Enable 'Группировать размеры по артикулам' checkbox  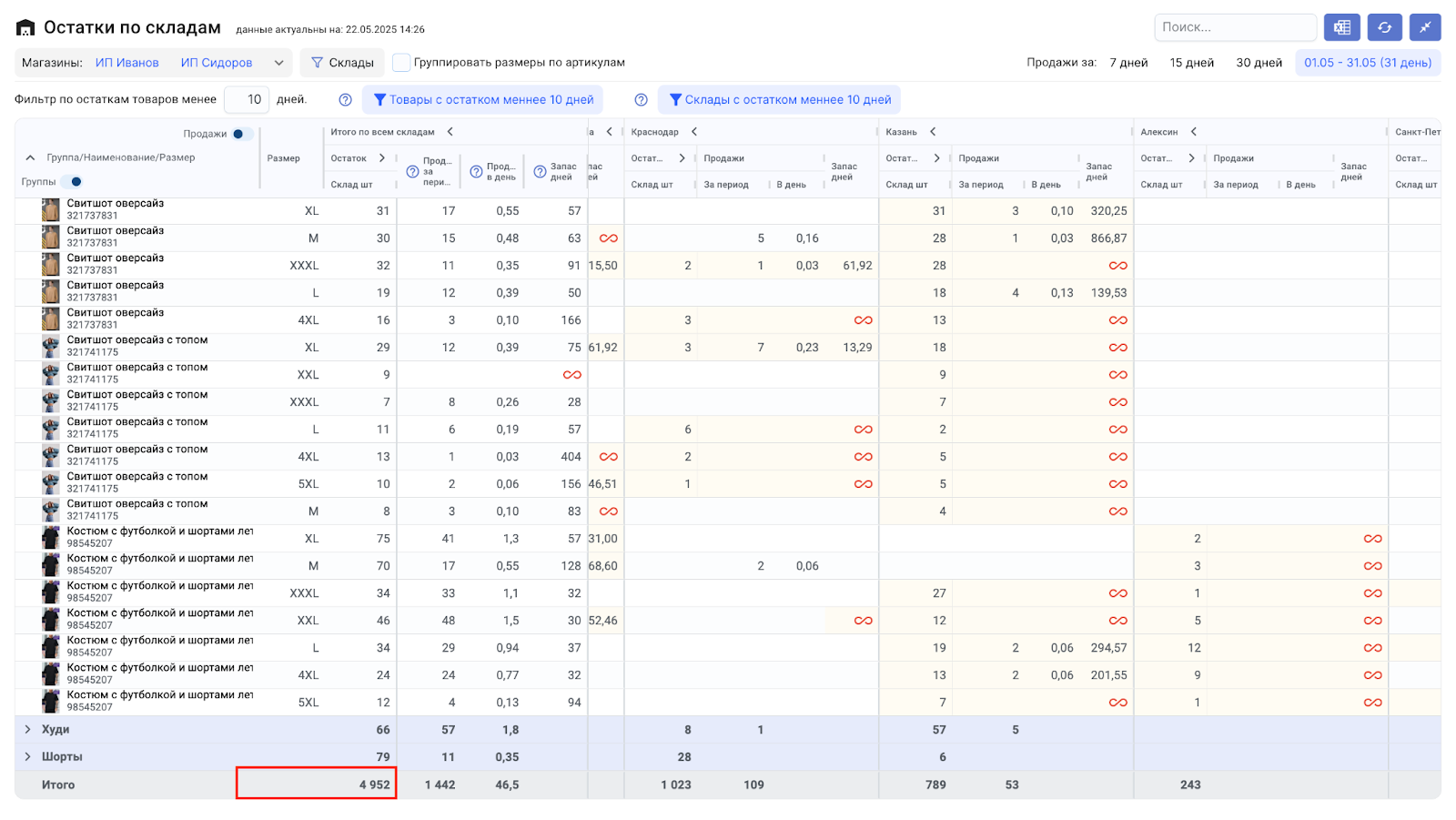pos(401,63)
